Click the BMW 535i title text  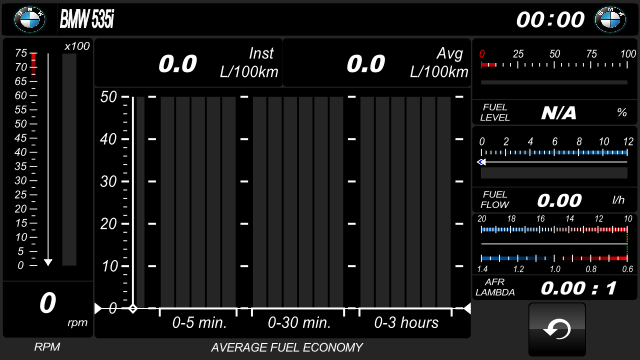87,19
